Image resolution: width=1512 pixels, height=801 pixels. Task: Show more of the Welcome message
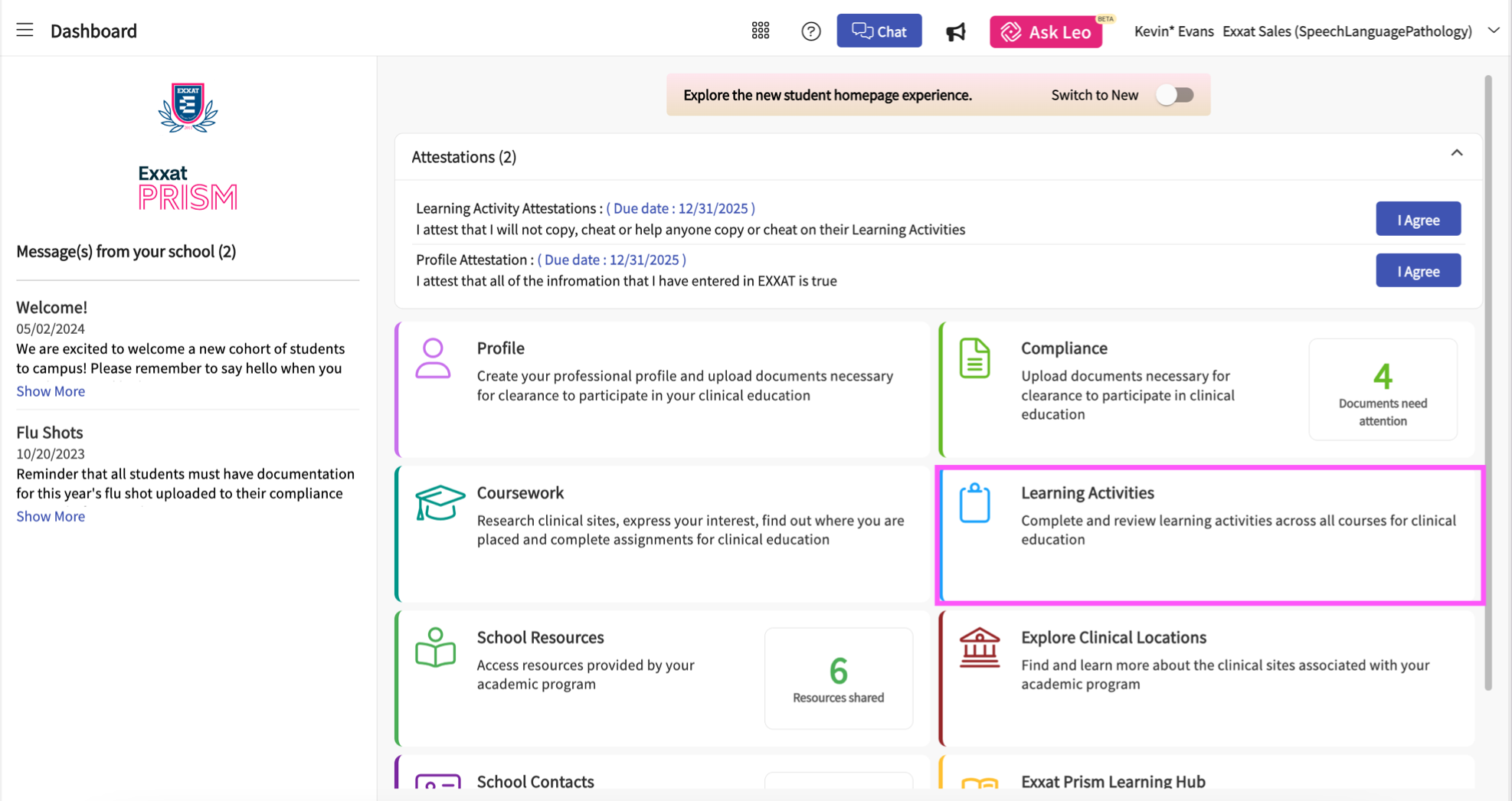pos(51,391)
